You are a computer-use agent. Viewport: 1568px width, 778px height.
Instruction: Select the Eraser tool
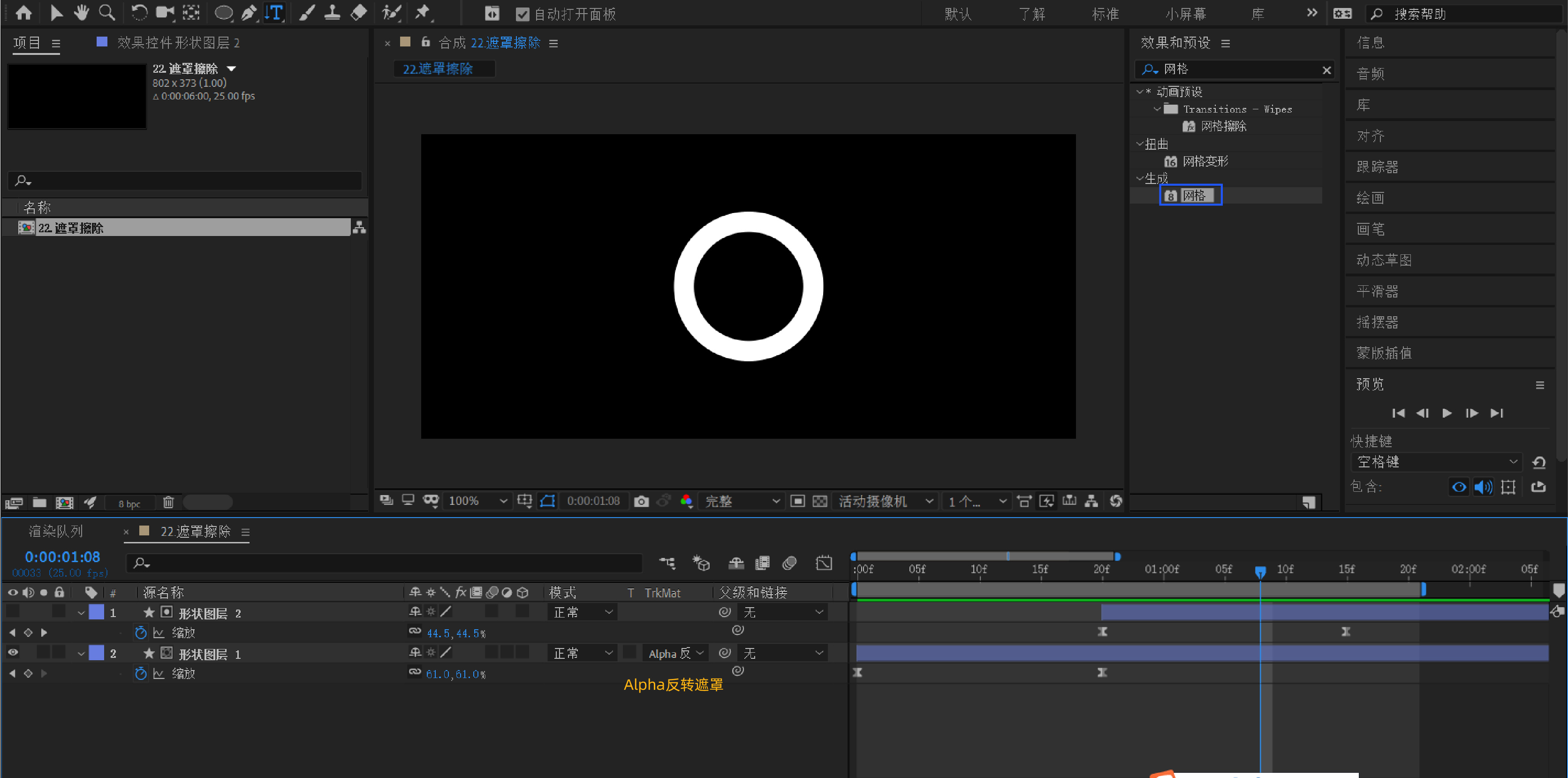click(359, 13)
